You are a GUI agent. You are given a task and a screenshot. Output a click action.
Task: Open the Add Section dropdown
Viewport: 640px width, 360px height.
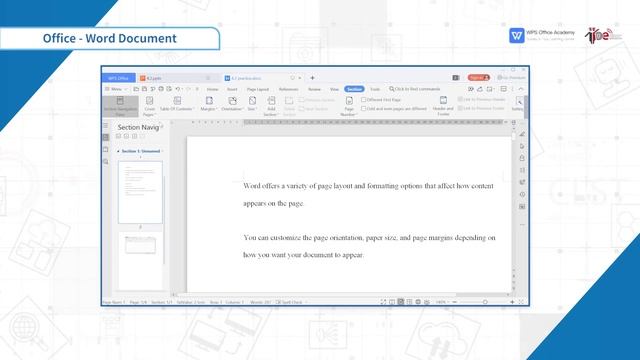[x=271, y=107]
